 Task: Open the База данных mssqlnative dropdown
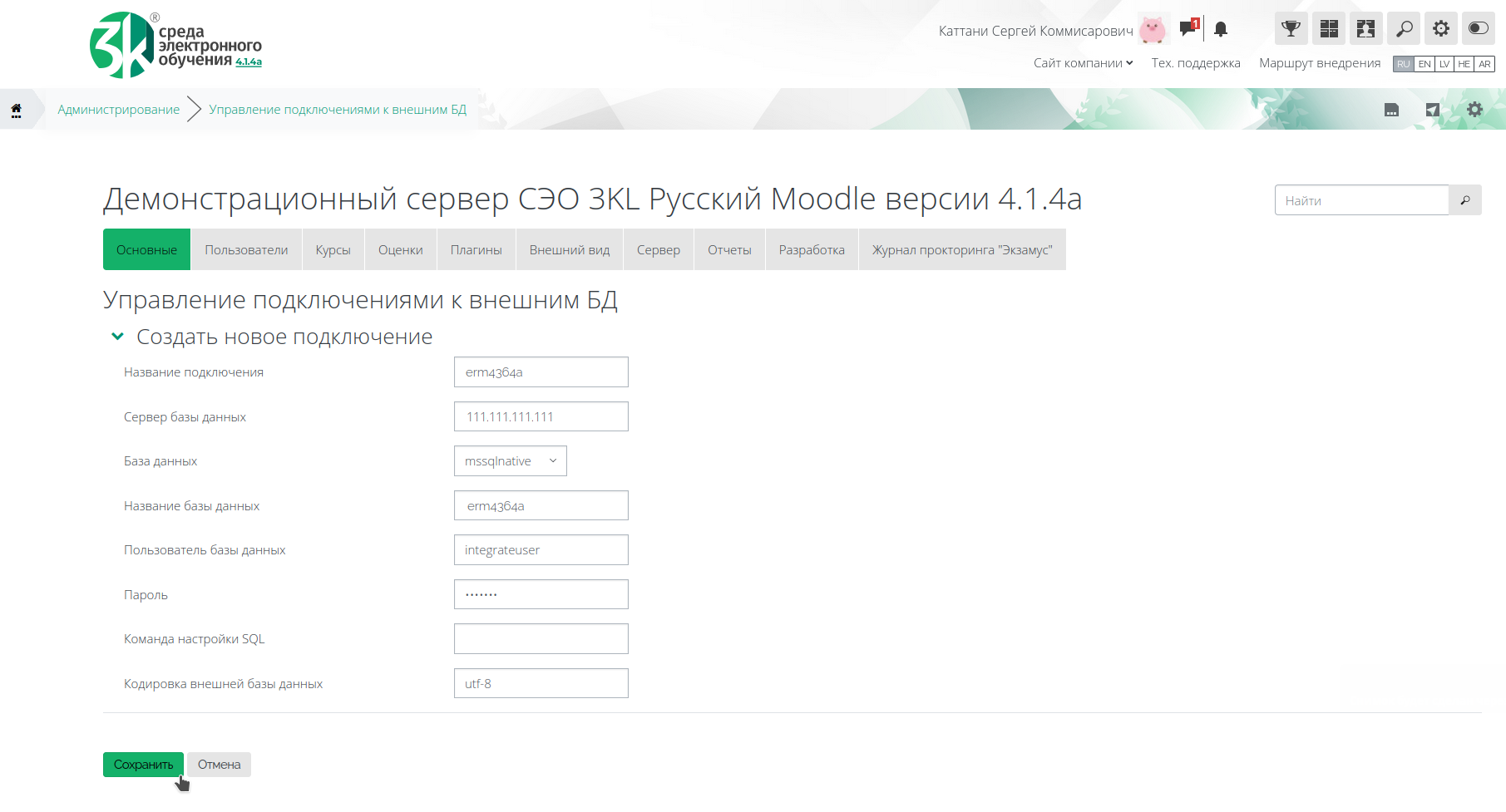click(x=511, y=461)
